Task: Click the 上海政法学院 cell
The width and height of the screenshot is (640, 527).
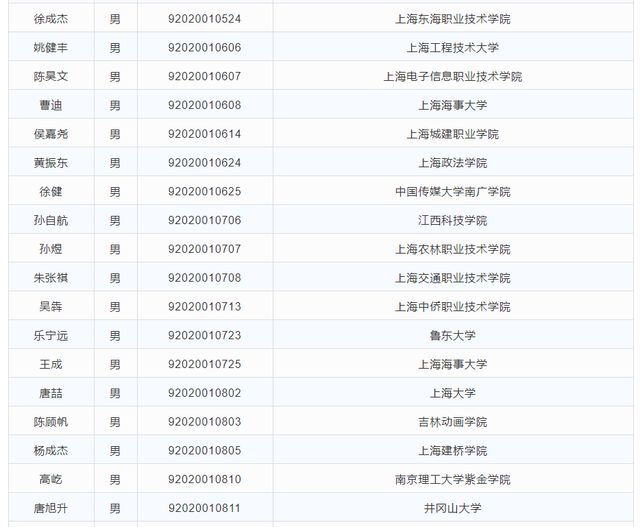Action: click(x=453, y=163)
